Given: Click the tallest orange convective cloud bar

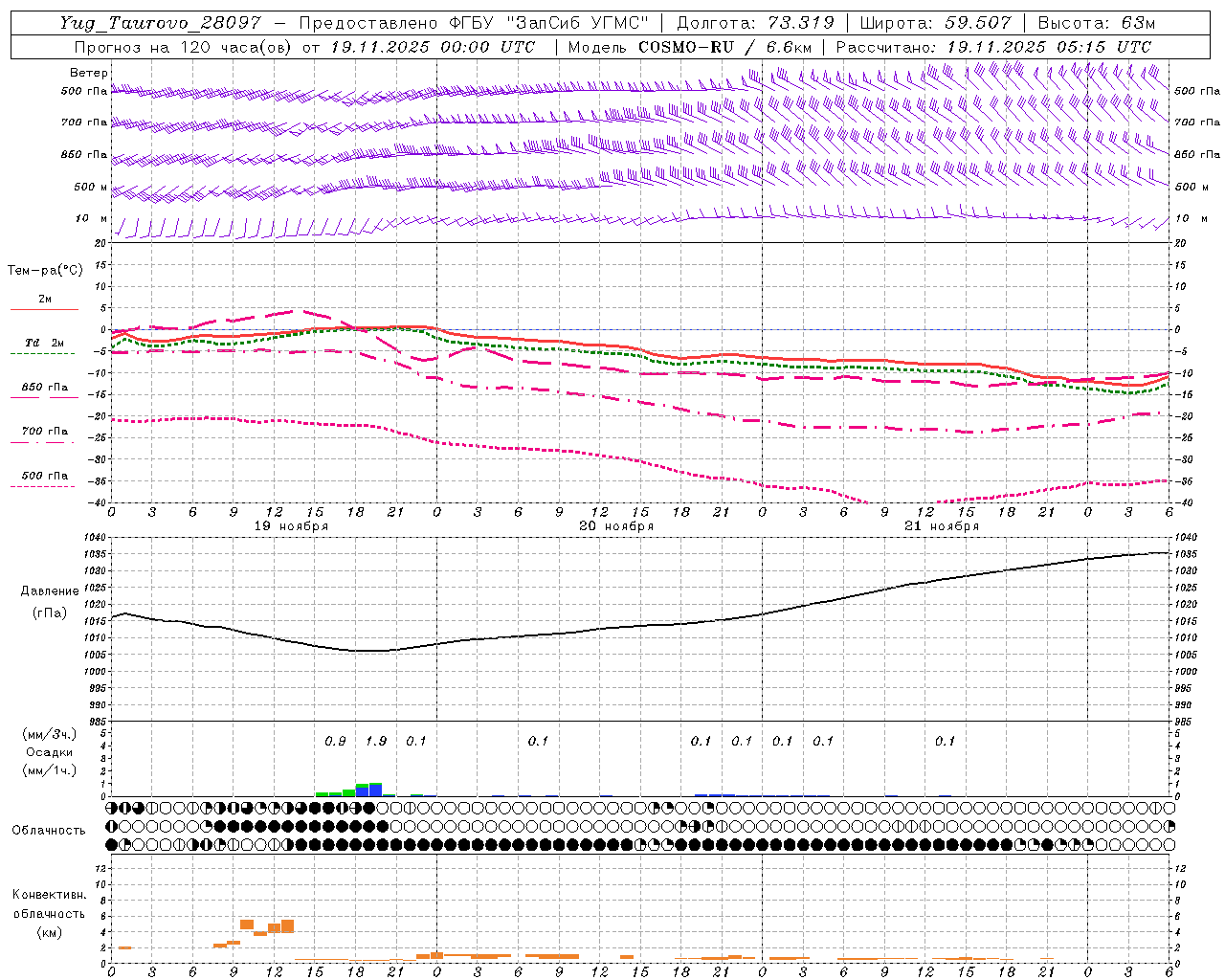Looking at the screenshot, I should click(287, 926).
